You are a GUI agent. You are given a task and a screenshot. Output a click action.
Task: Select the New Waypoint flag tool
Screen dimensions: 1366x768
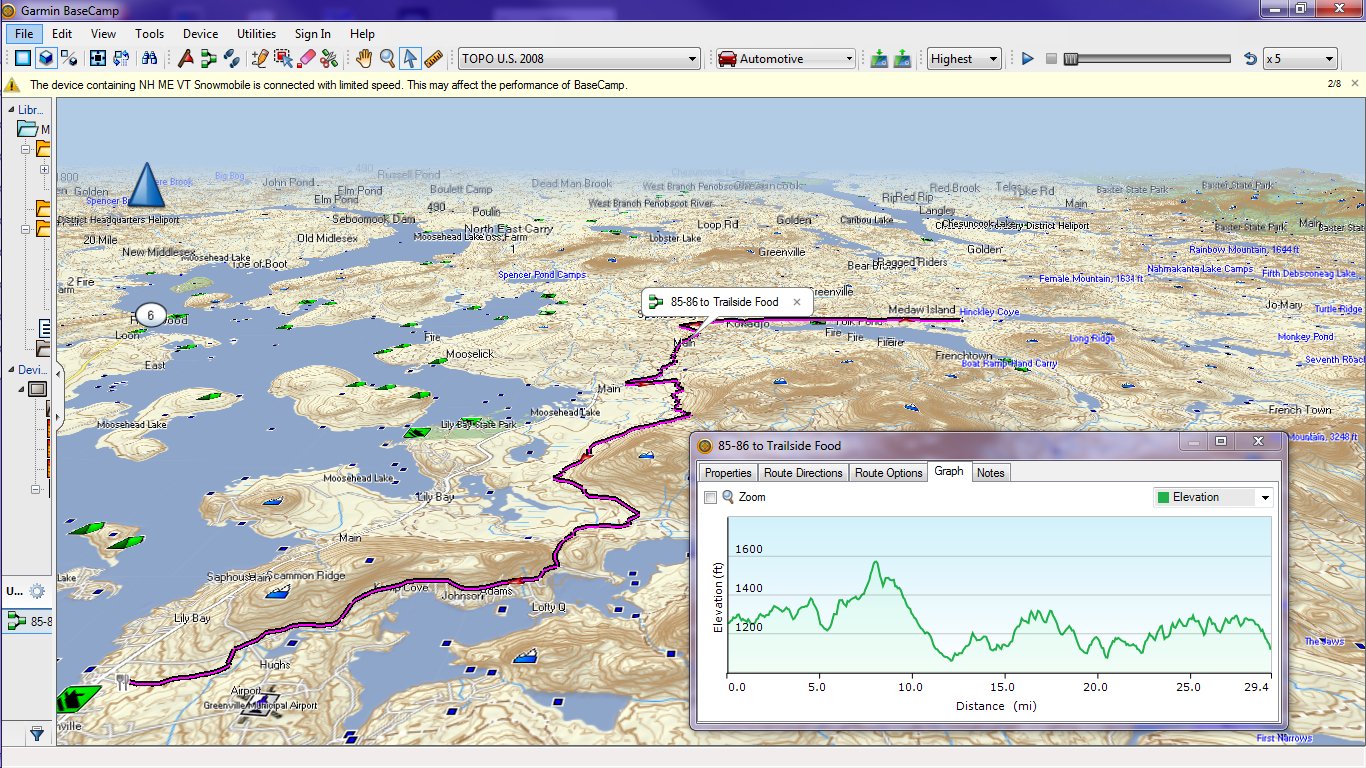[186, 58]
